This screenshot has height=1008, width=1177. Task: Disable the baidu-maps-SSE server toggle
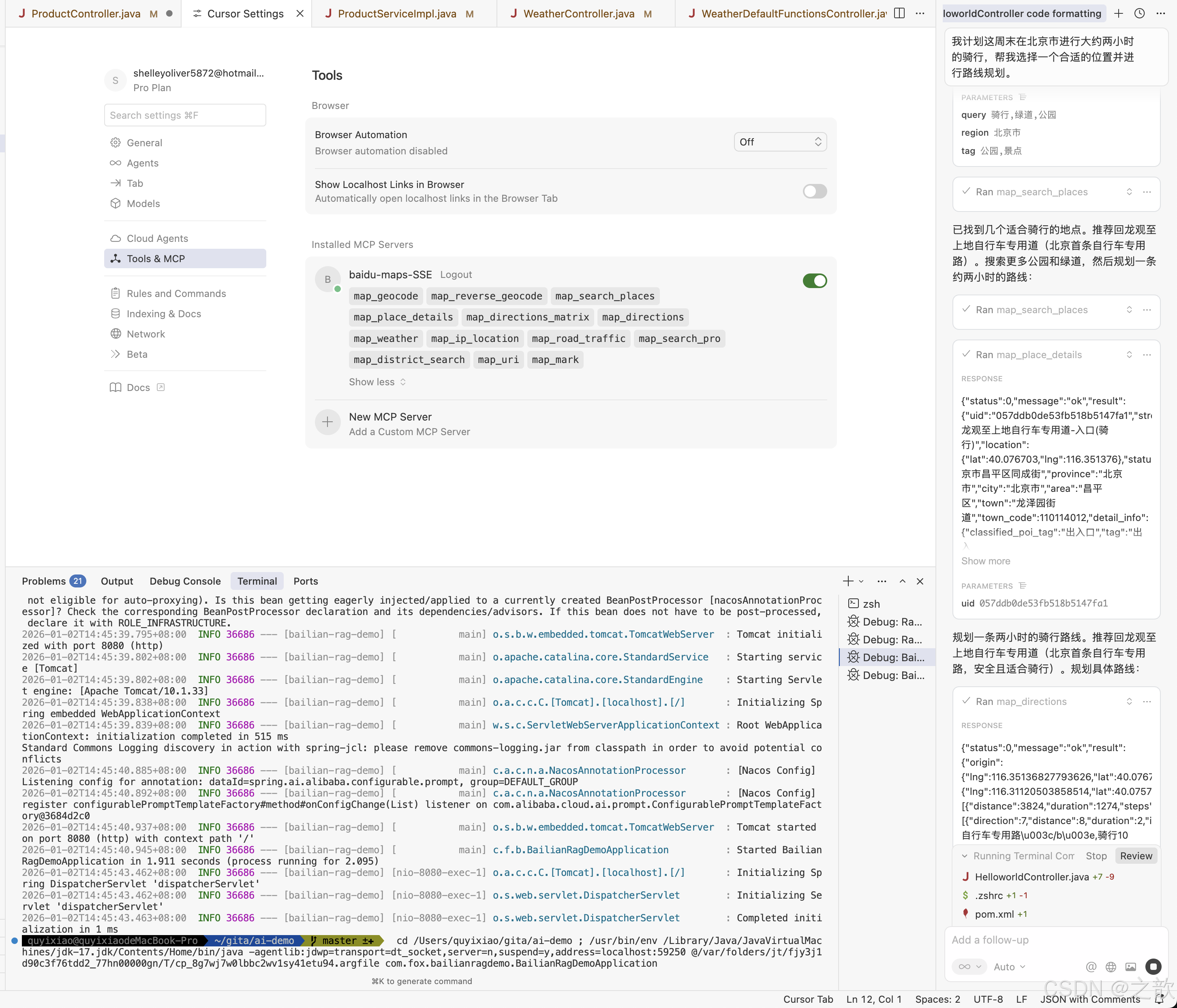point(815,280)
